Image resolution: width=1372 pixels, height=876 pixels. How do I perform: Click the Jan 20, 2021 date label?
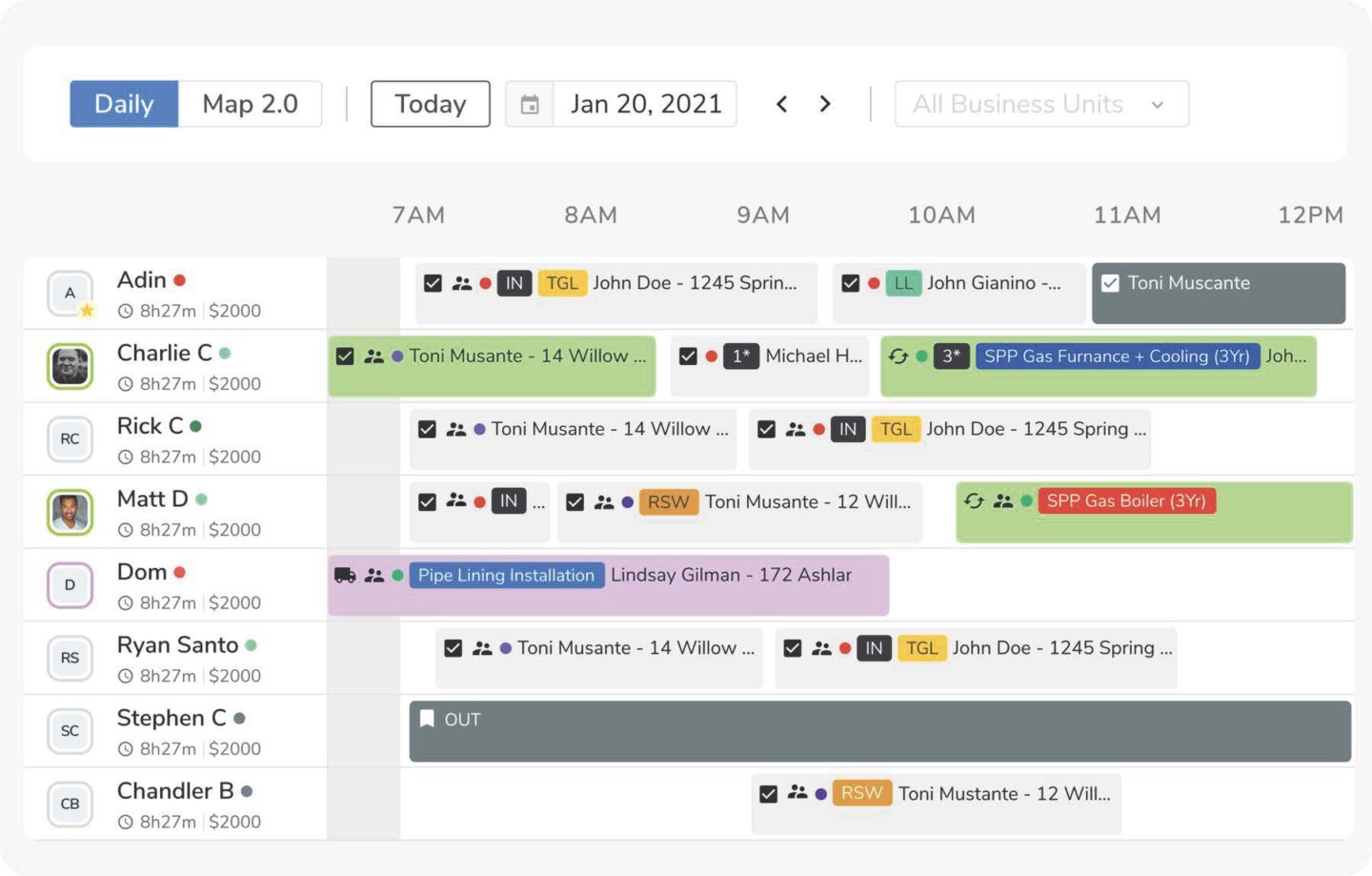point(644,104)
